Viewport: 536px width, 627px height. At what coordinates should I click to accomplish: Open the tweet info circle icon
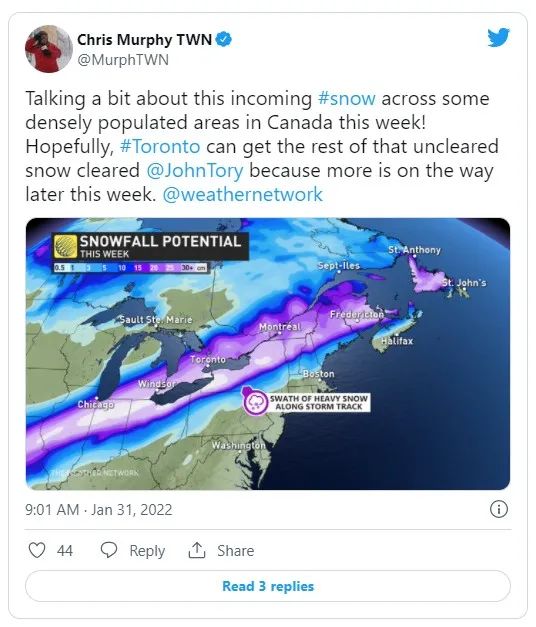click(498, 509)
